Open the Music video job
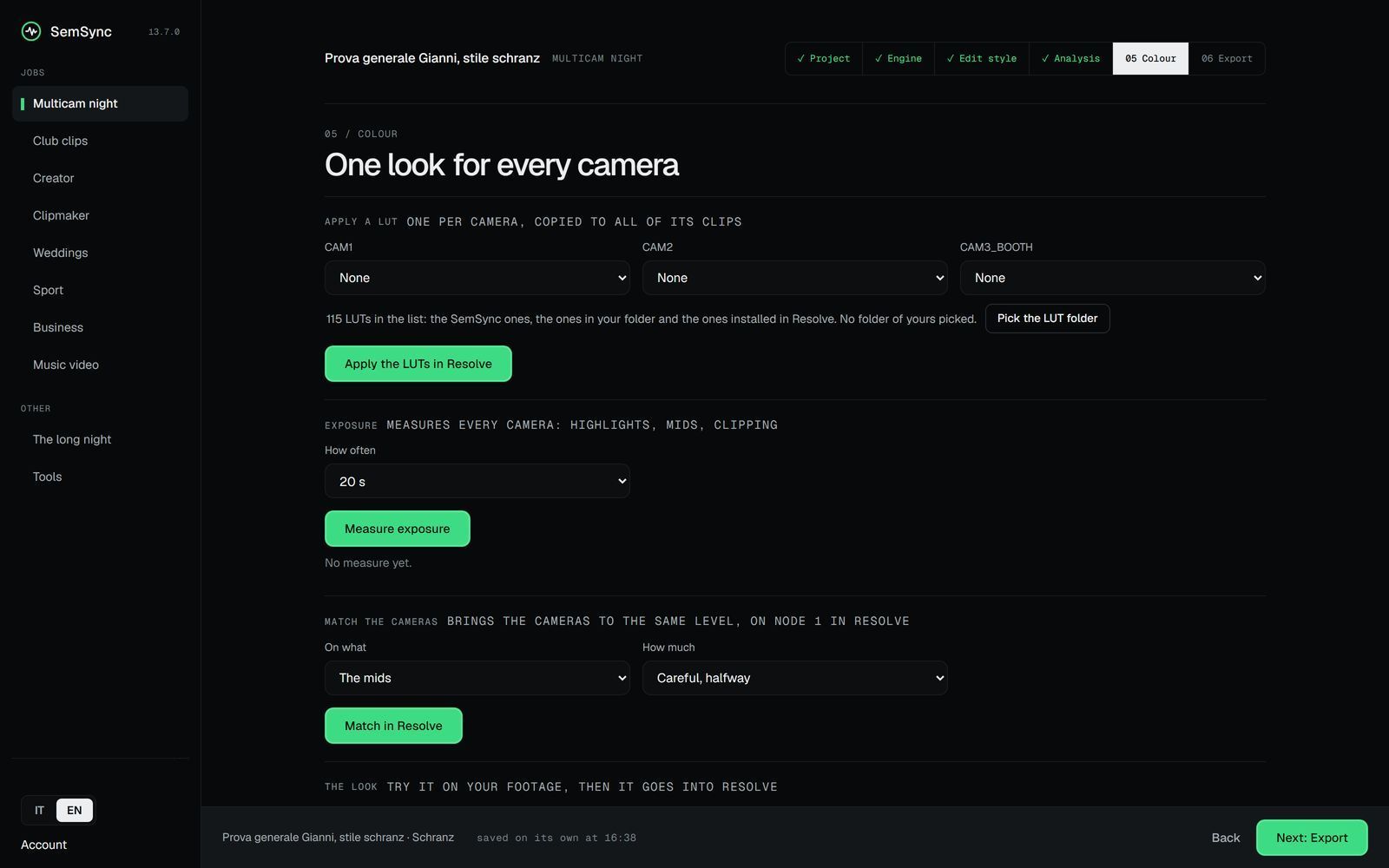Screen dimensions: 1389x868 click(100, 365)
